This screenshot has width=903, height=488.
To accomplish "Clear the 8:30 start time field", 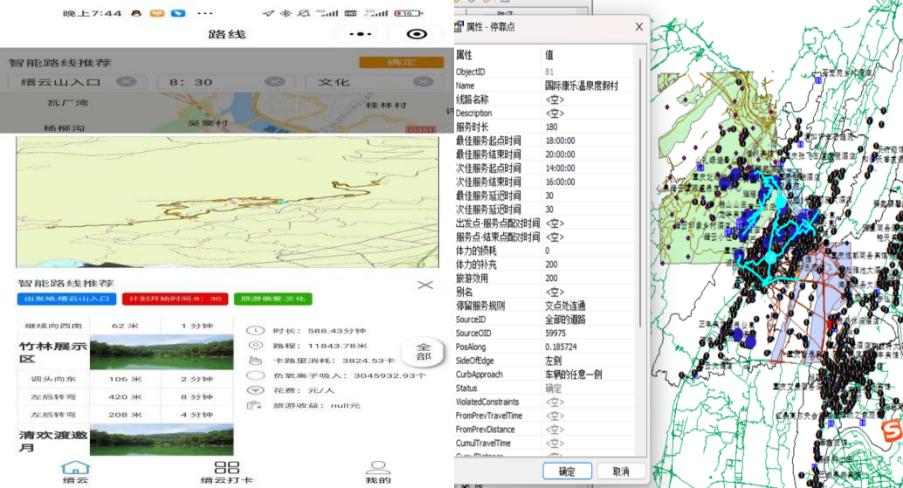I will pyautogui.click(x=274, y=82).
